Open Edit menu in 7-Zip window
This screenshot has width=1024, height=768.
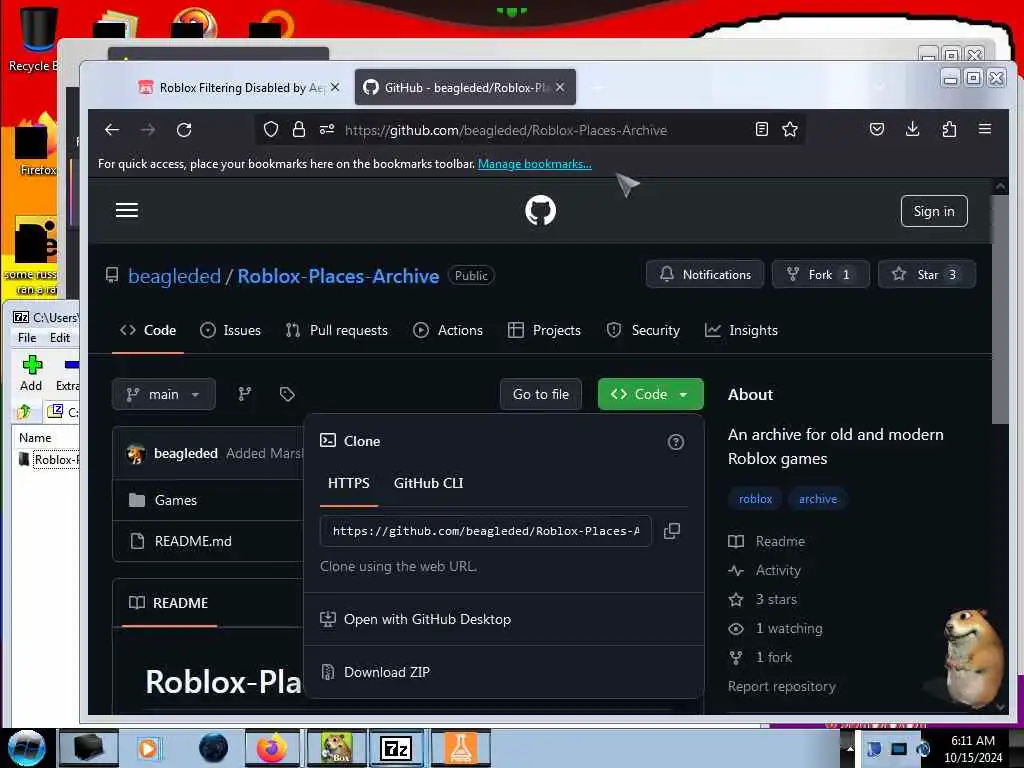coord(59,338)
